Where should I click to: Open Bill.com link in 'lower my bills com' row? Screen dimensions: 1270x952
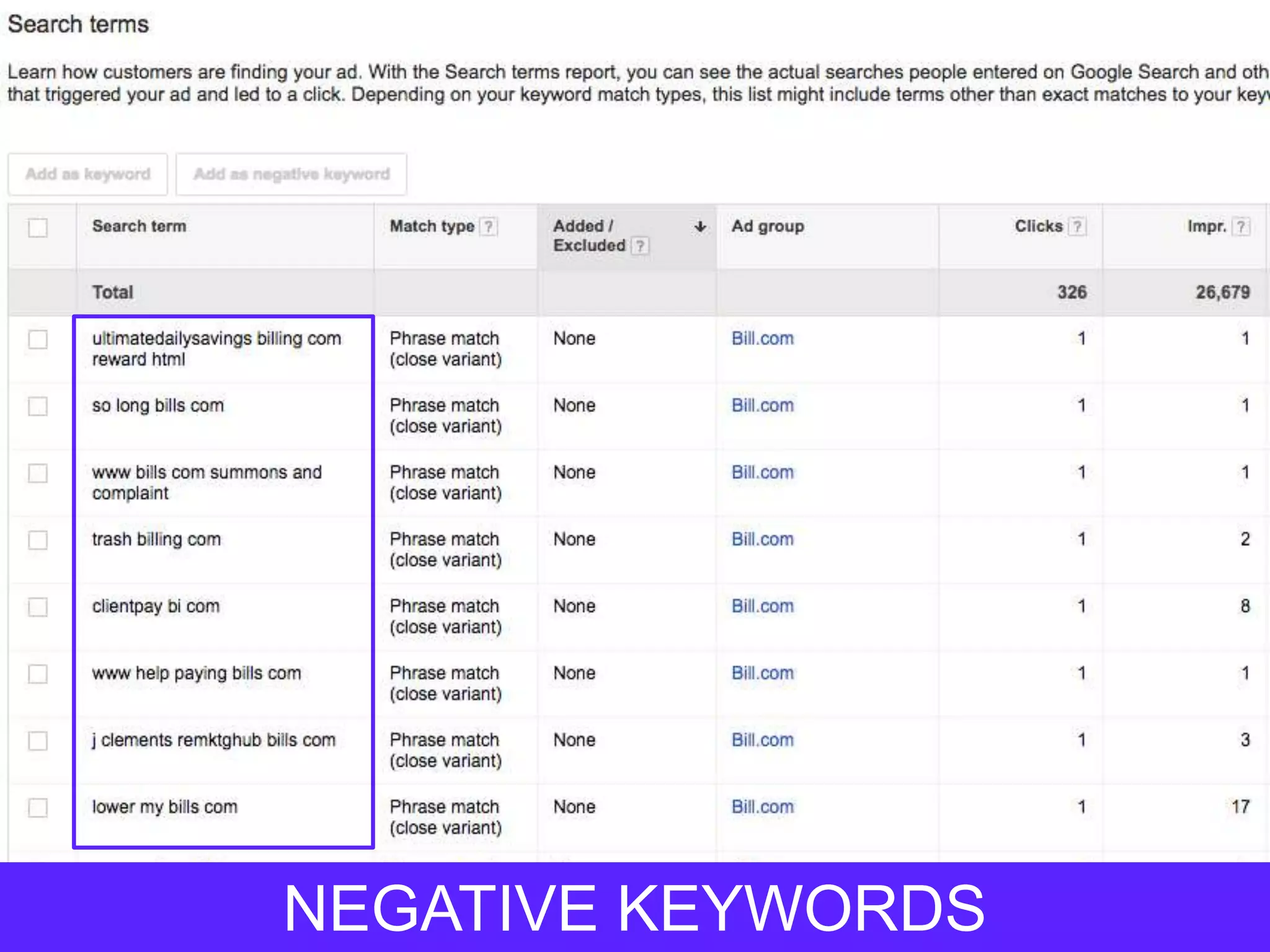click(763, 807)
